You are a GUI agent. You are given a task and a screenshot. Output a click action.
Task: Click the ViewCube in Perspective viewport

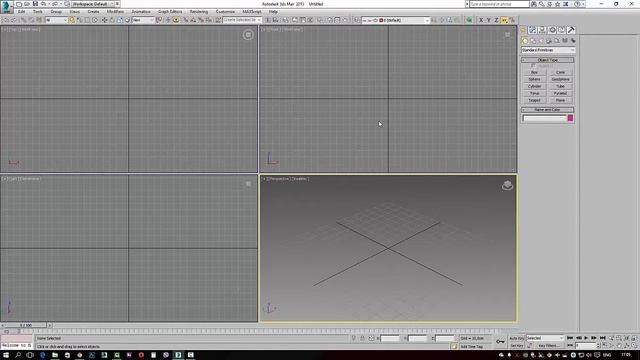507,185
